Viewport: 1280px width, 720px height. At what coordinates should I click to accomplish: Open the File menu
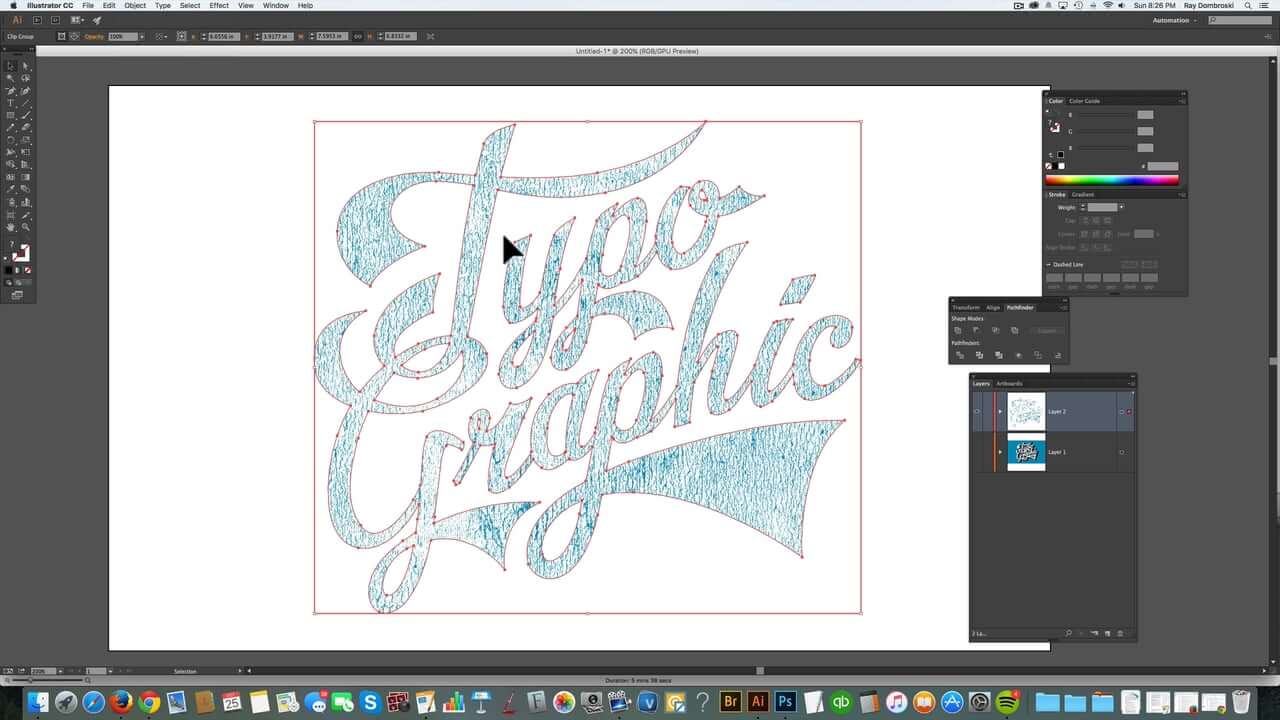pos(88,5)
